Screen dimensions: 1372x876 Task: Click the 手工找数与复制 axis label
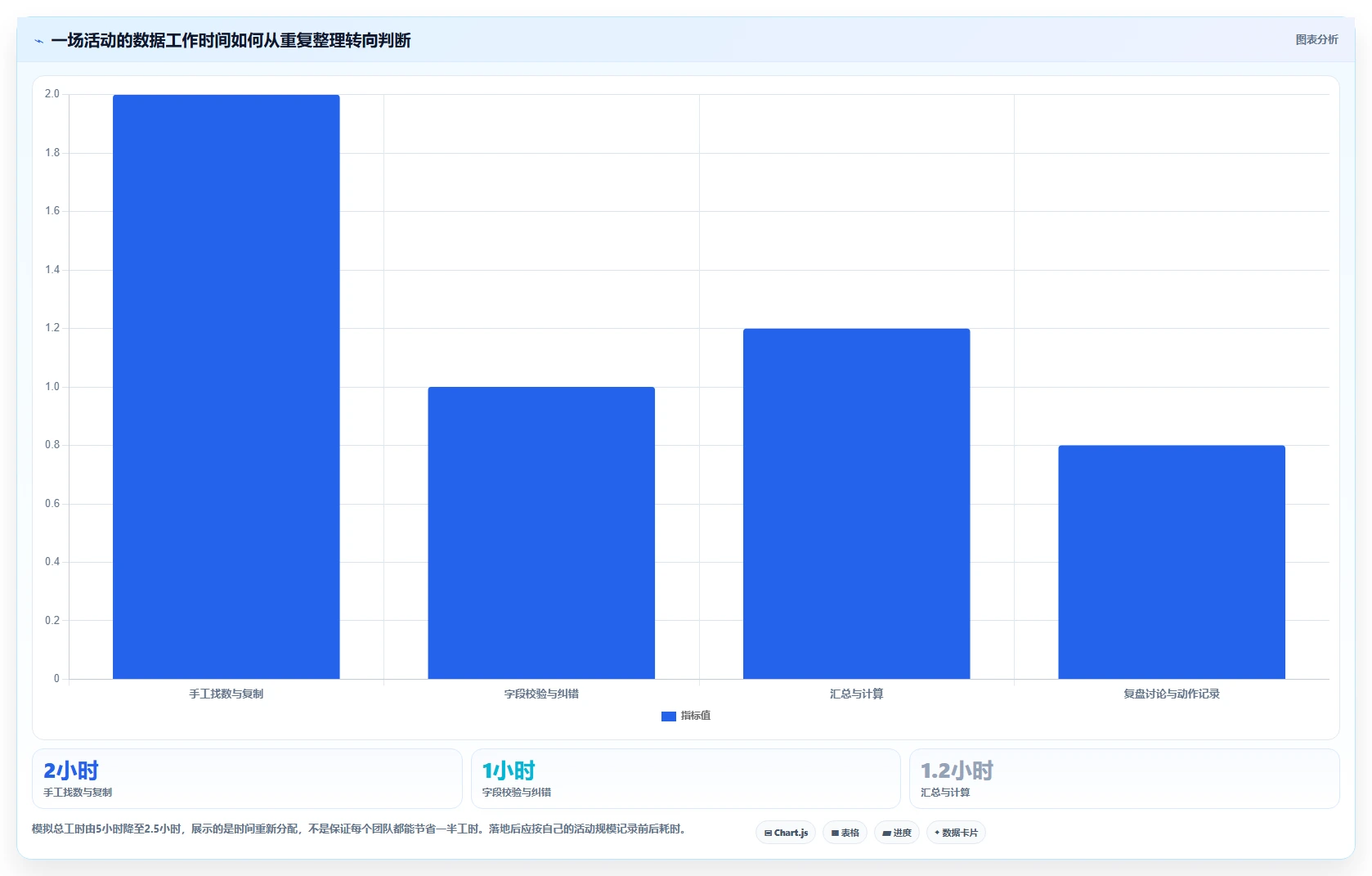(226, 694)
